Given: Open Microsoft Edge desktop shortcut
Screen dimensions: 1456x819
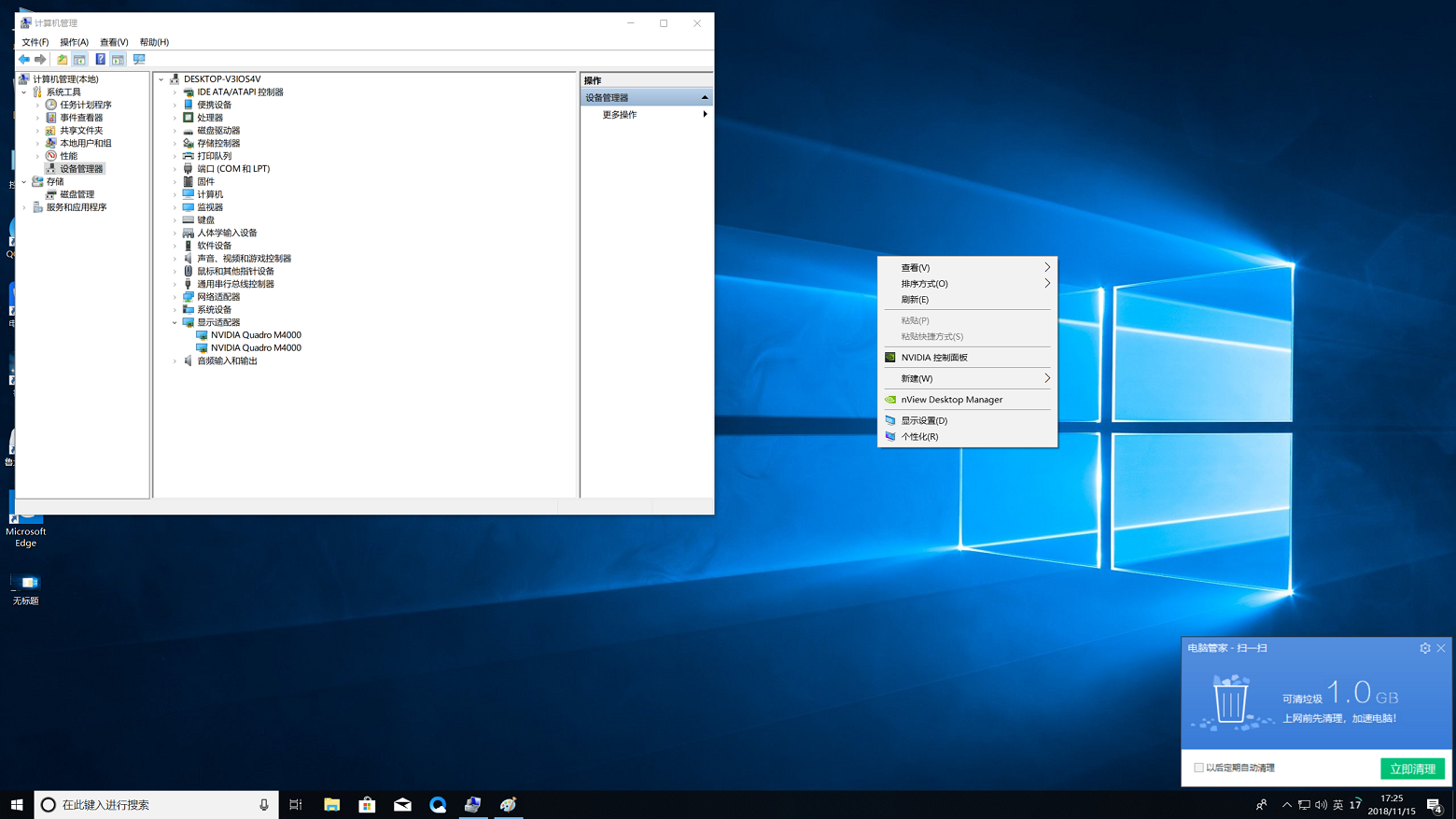Looking at the screenshot, I should coord(25,519).
